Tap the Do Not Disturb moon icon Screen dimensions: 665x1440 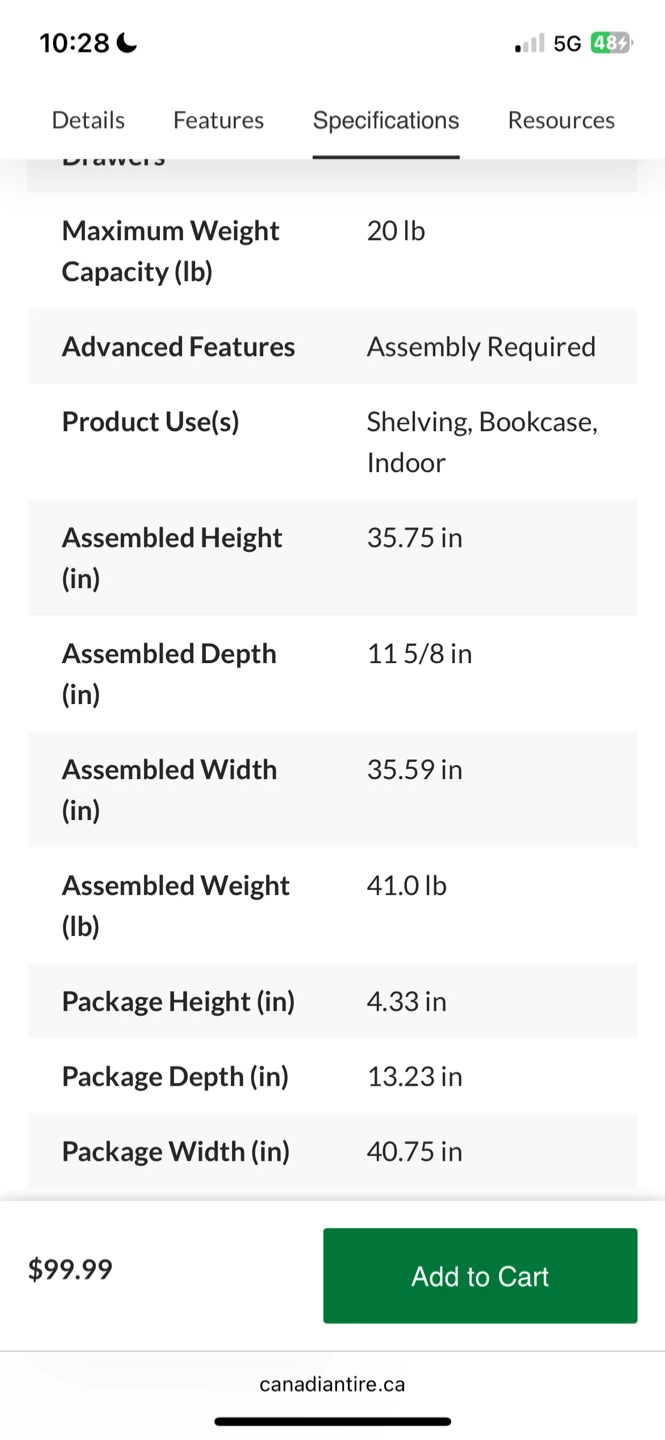point(127,43)
